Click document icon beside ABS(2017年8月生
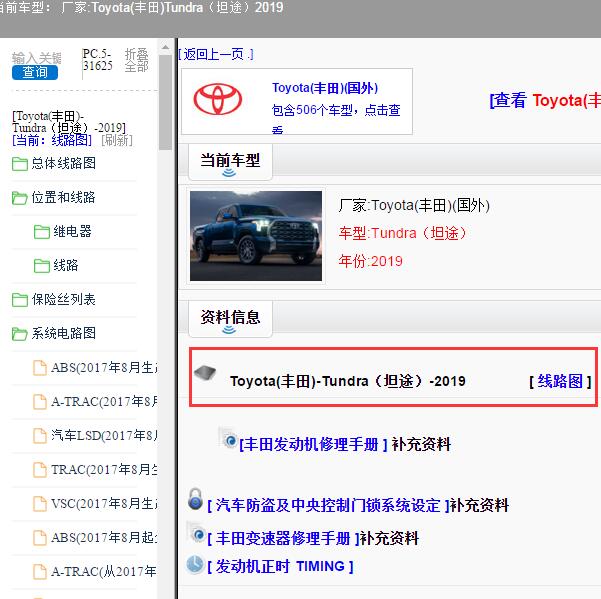601x599 pixels. coord(40,368)
